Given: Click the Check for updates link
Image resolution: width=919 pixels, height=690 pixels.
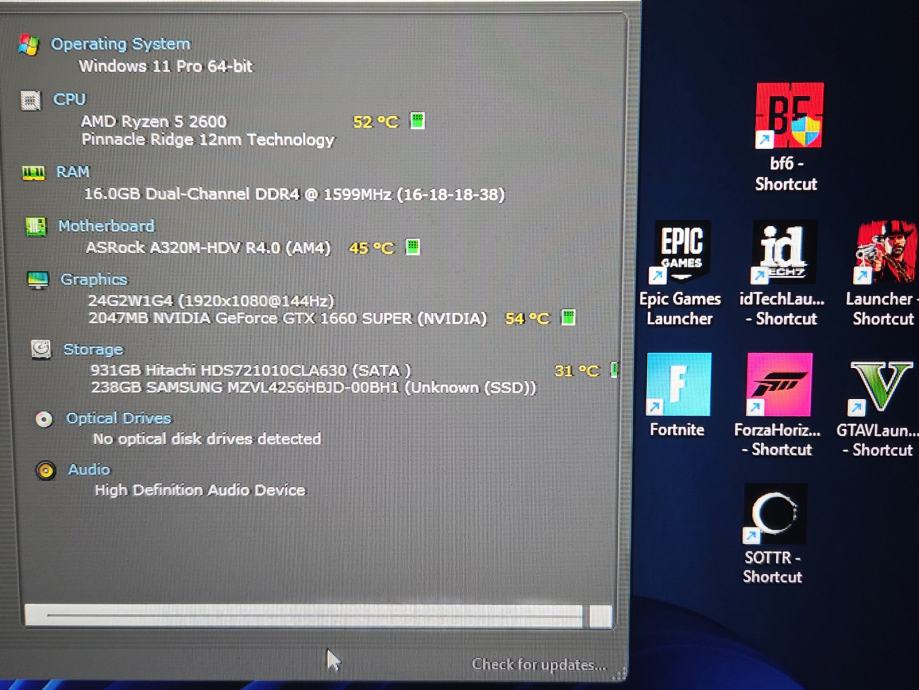Looking at the screenshot, I should (539, 665).
